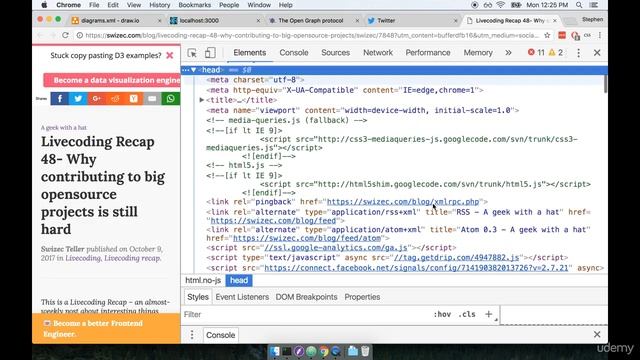The image size is (640, 360).
Task: Switch to the localhost:3000 browser tab
Action: point(215,20)
